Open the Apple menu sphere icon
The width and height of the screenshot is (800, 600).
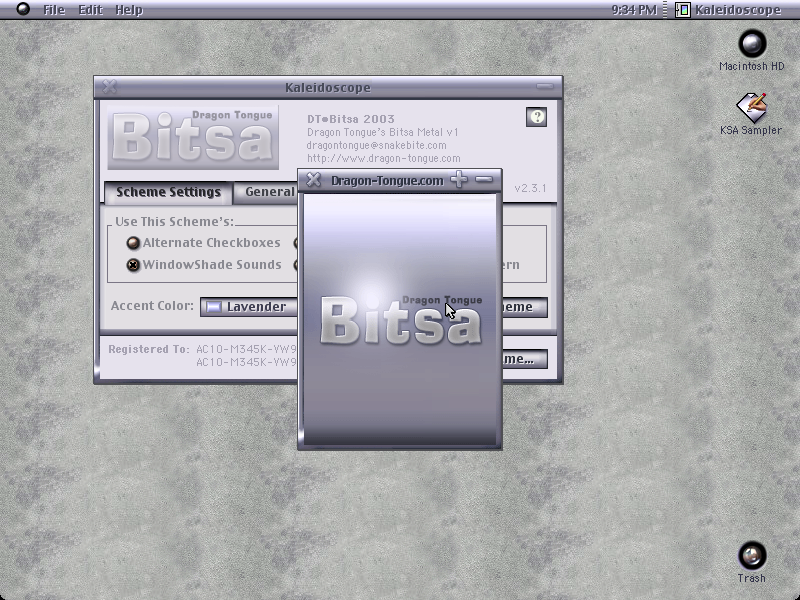click(x=23, y=9)
